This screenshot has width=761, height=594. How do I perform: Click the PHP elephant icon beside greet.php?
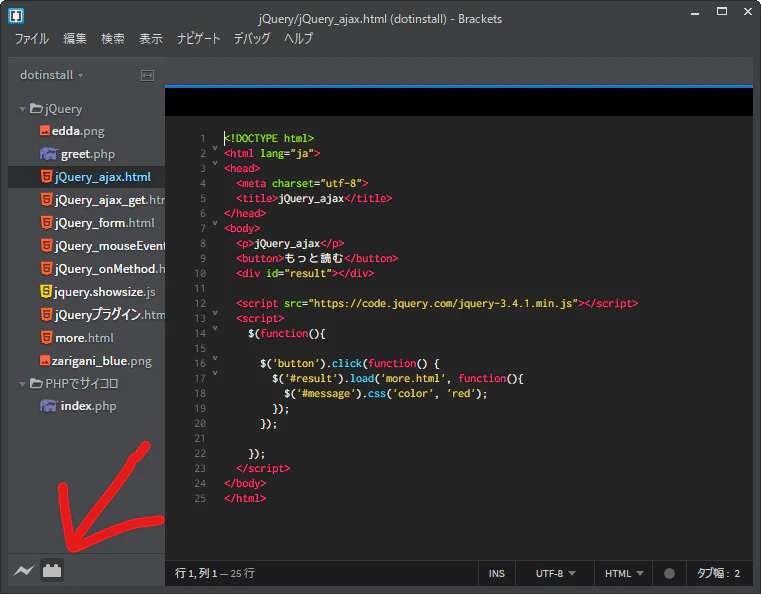pyautogui.click(x=49, y=154)
